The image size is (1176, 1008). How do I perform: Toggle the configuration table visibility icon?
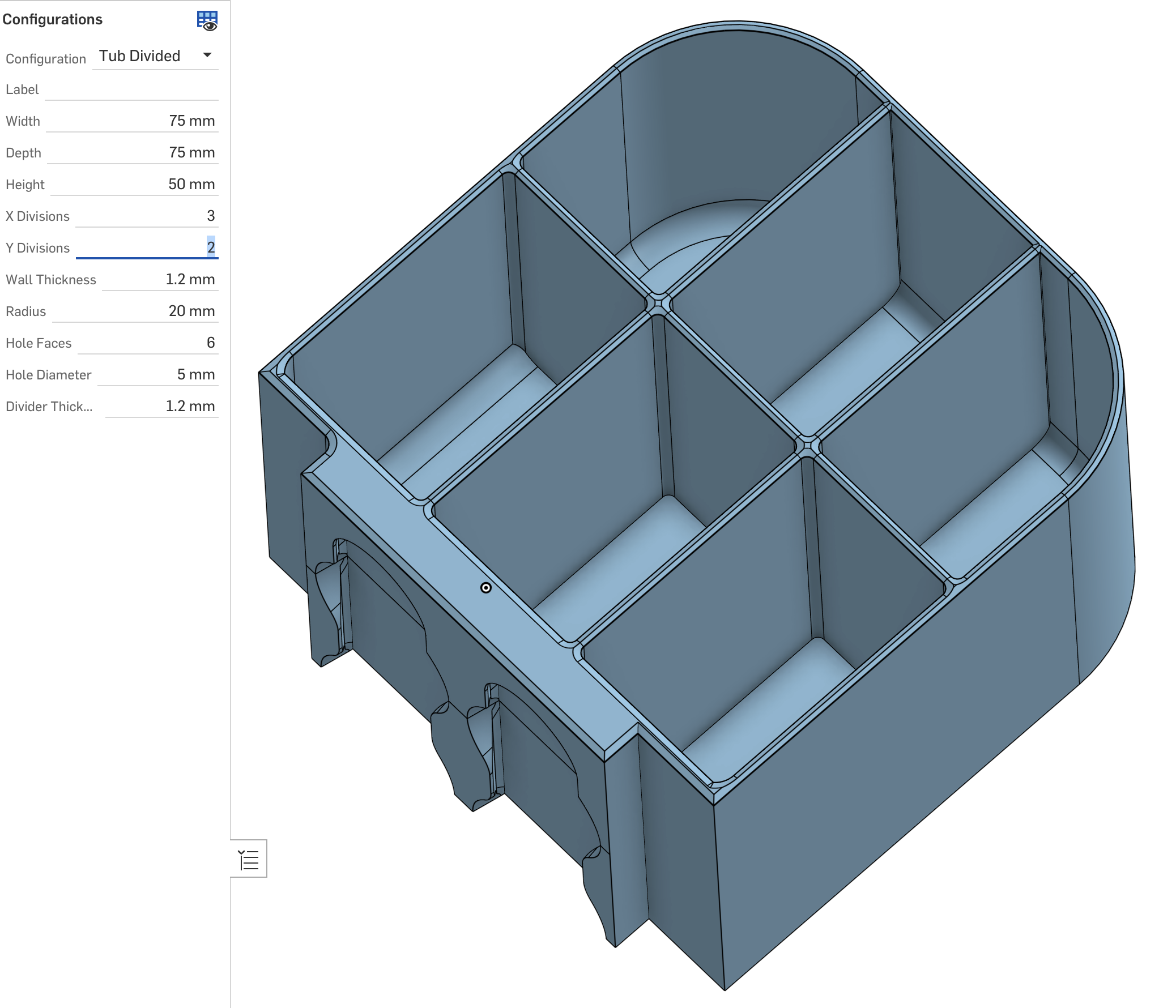pyautogui.click(x=207, y=20)
